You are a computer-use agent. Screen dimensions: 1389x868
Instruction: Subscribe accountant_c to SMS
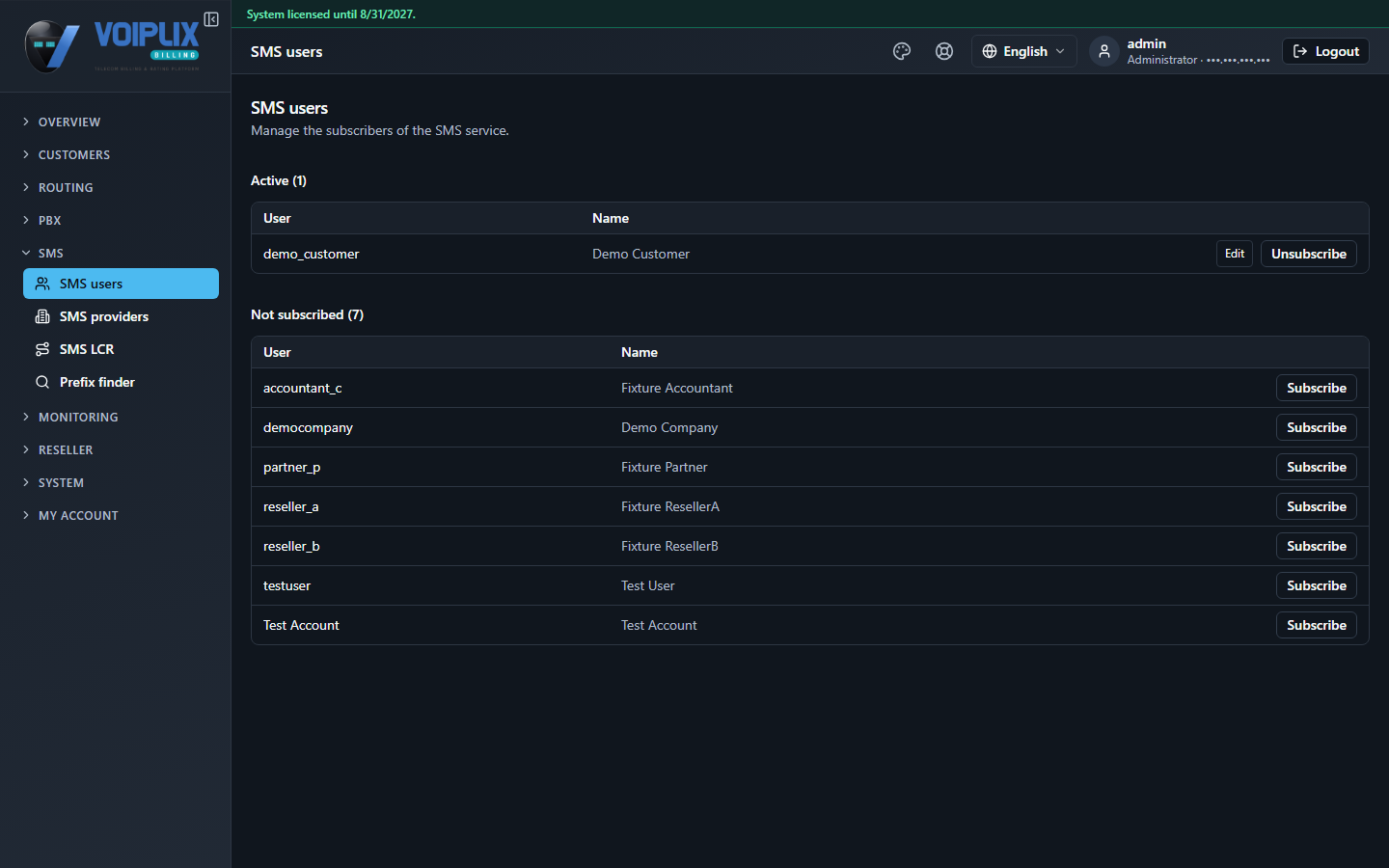tap(1317, 388)
